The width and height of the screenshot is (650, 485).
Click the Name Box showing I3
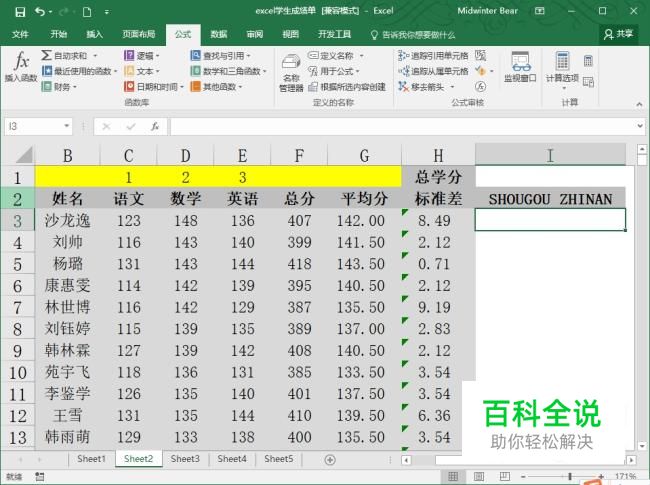click(x=34, y=126)
